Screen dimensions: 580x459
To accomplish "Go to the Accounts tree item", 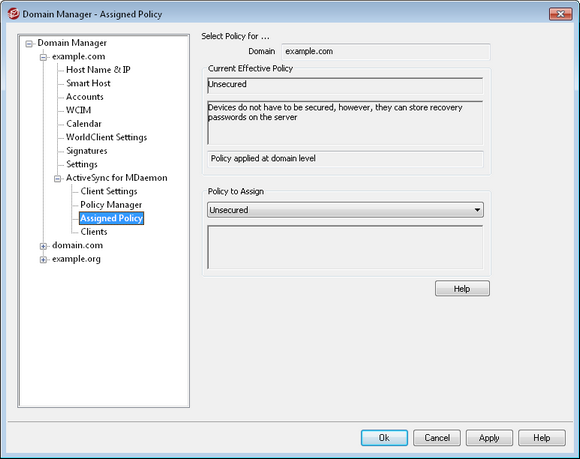I will (85, 97).
